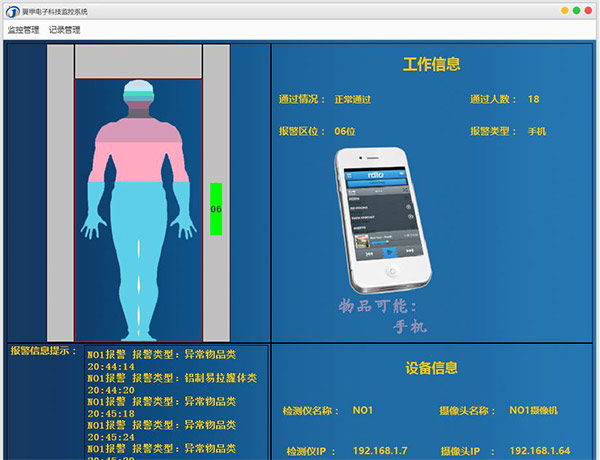Click the 通过人数 value 18
This screenshot has width=600, height=460.
click(x=533, y=99)
